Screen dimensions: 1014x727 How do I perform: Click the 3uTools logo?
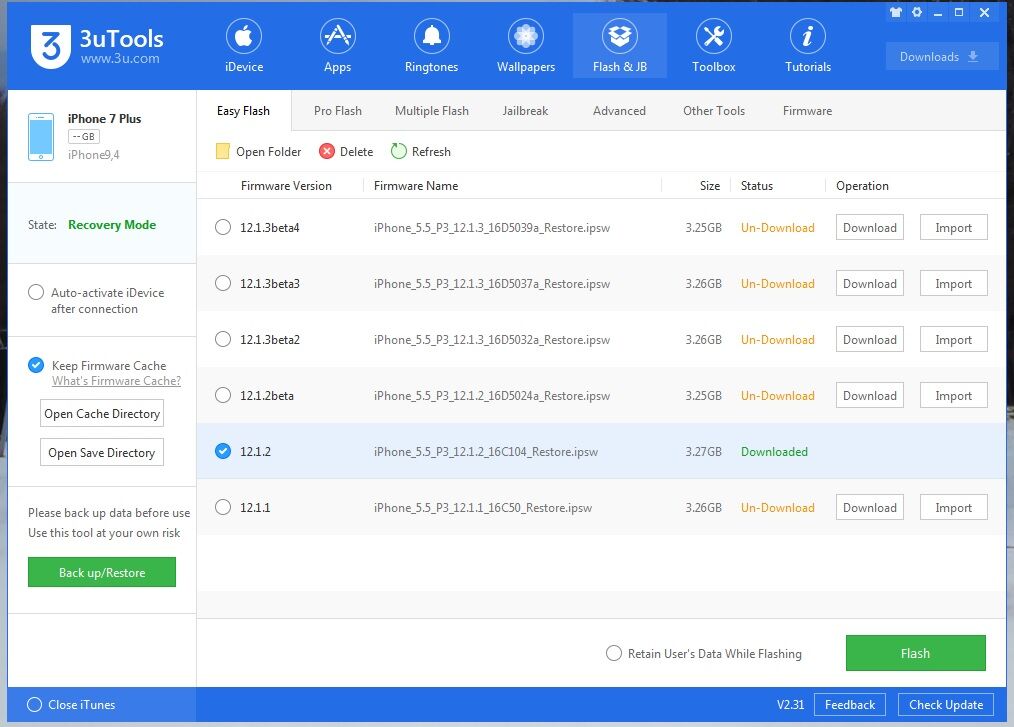coord(97,47)
